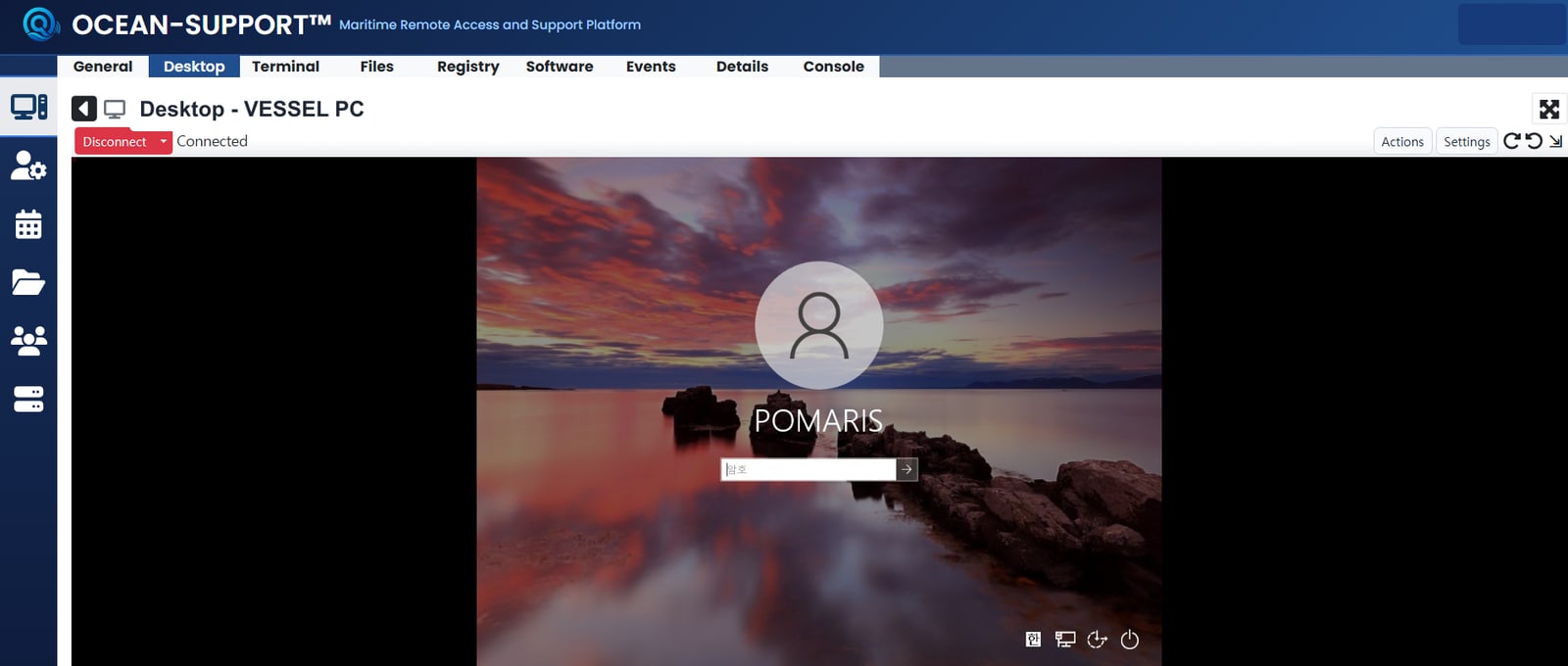Viewport: 1568px width, 666px height.
Task: Toggle full screen with the expand-arrows icon
Action: (x=1549, y=109)
